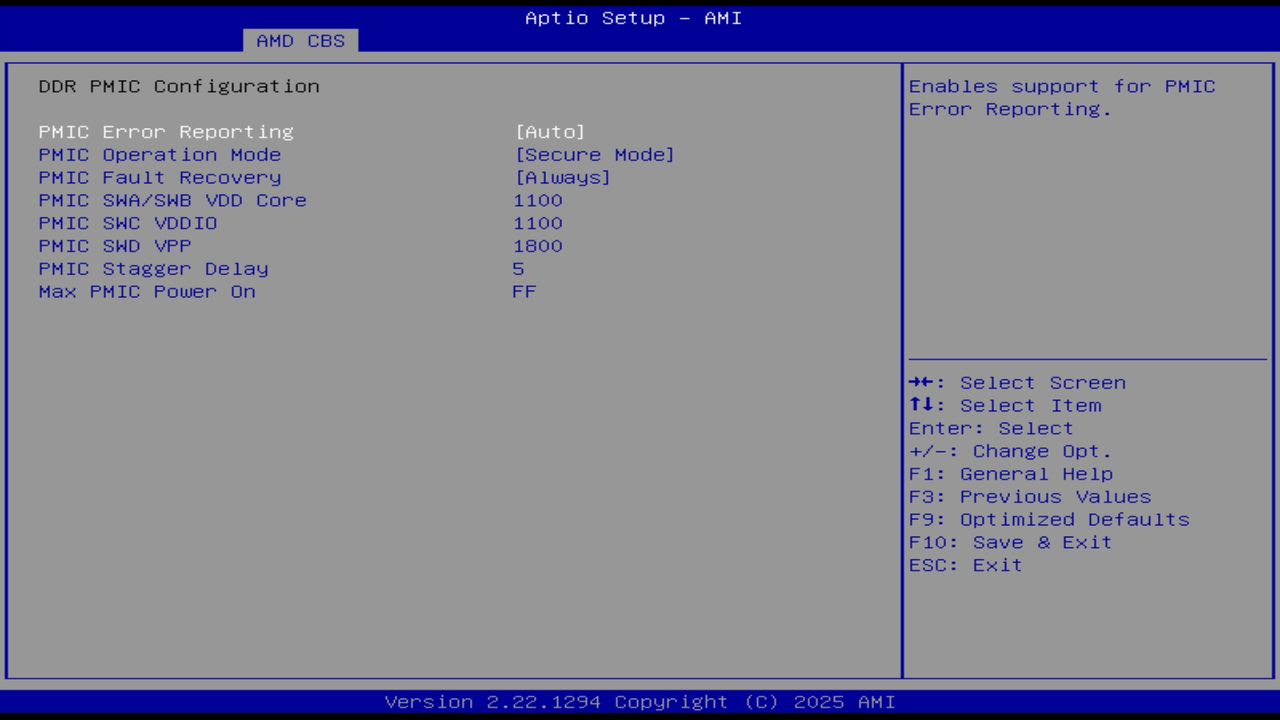
Task: Select the PMIC Operation Mode label
Action: [x=160, y=155]
